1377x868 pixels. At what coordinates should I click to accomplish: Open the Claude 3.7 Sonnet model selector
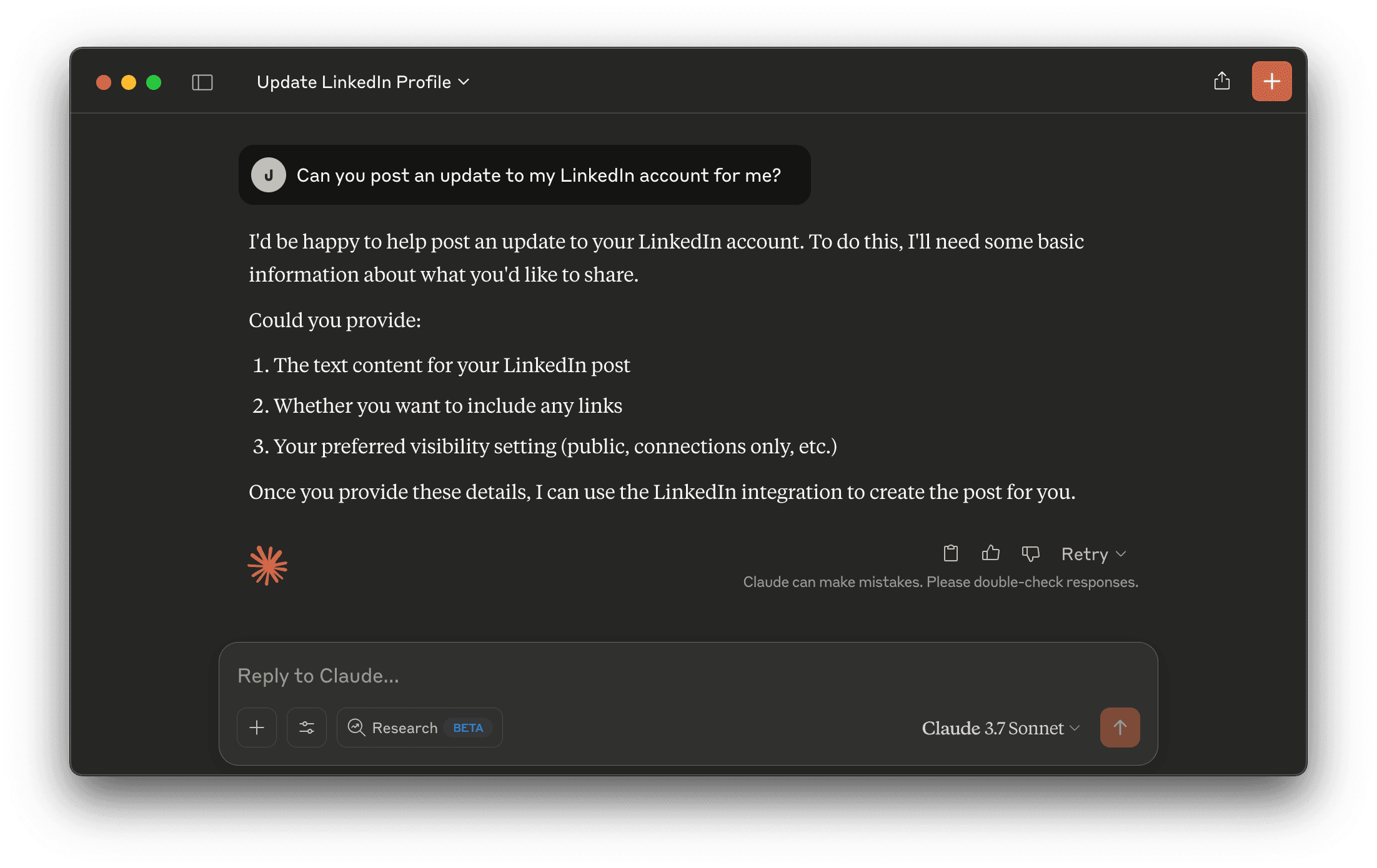[1000, 728]
